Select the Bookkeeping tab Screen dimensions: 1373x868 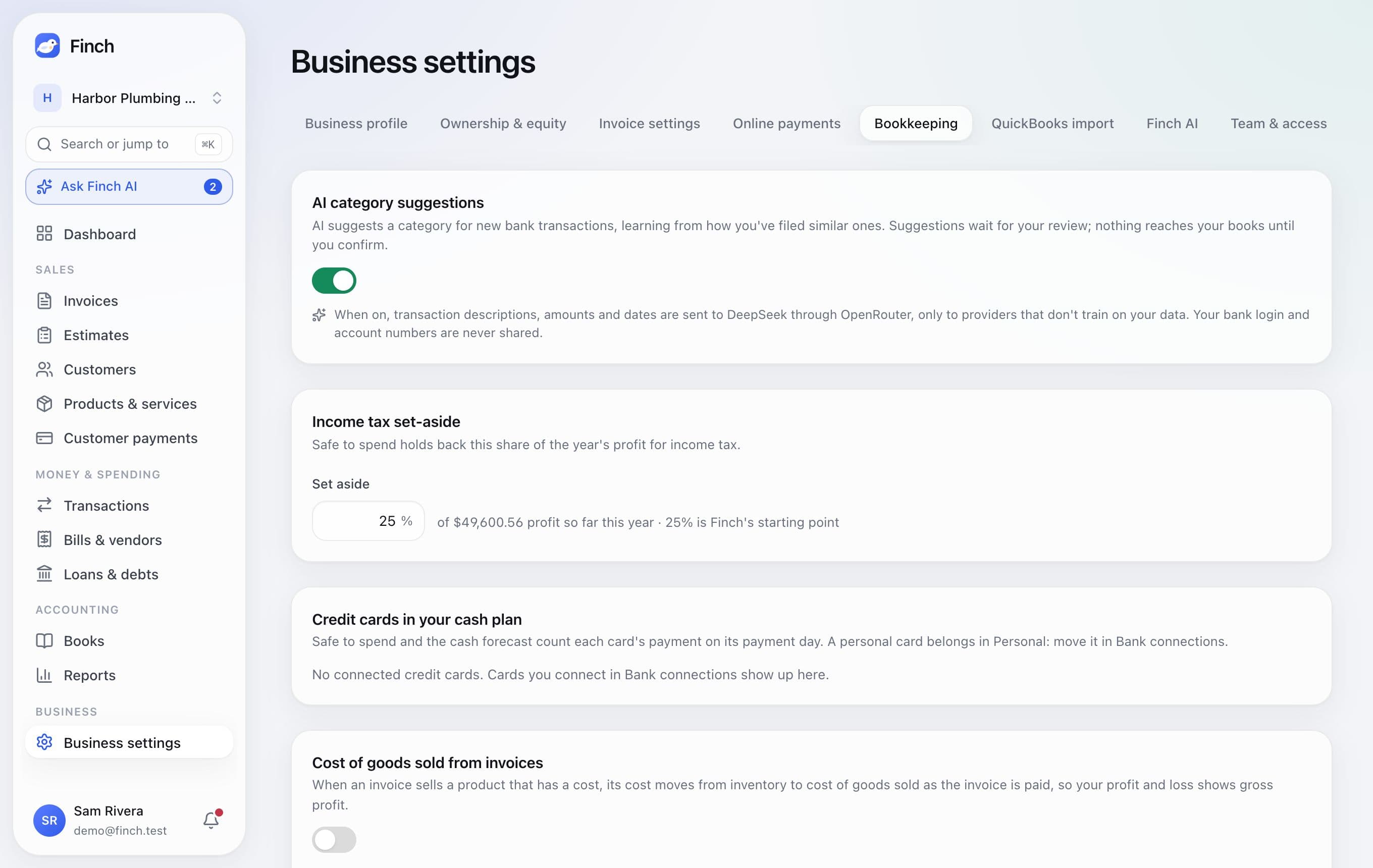916,123
